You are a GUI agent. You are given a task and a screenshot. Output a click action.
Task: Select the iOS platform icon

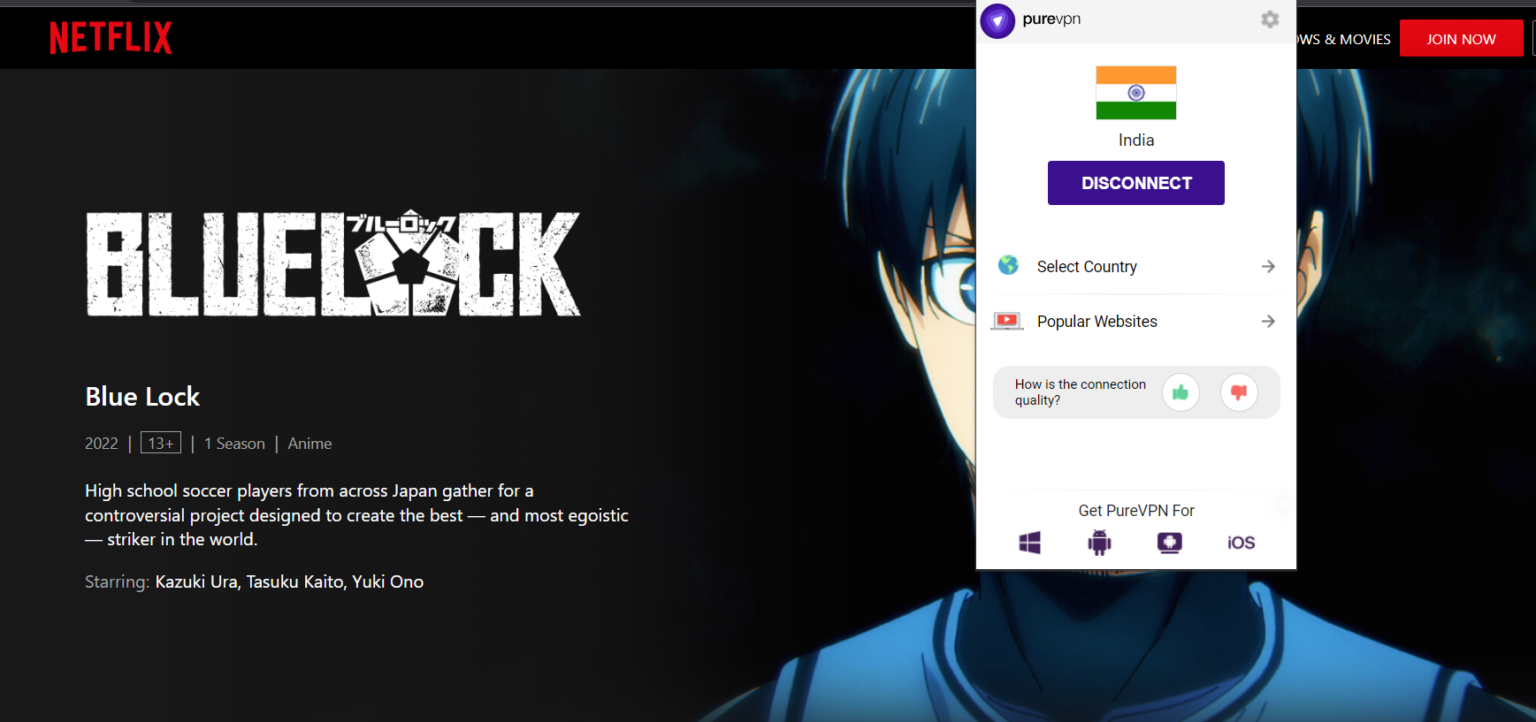1239,542
